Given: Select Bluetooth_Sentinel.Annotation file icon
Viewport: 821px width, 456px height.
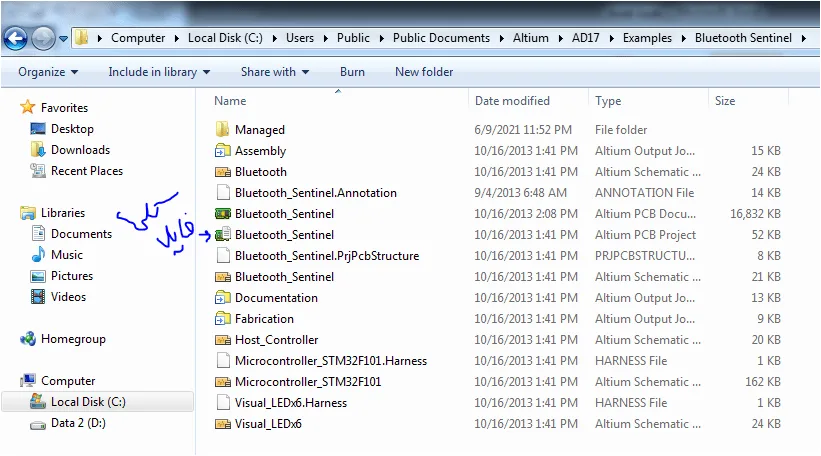Looking at the screenshot, I should [223, 193].
